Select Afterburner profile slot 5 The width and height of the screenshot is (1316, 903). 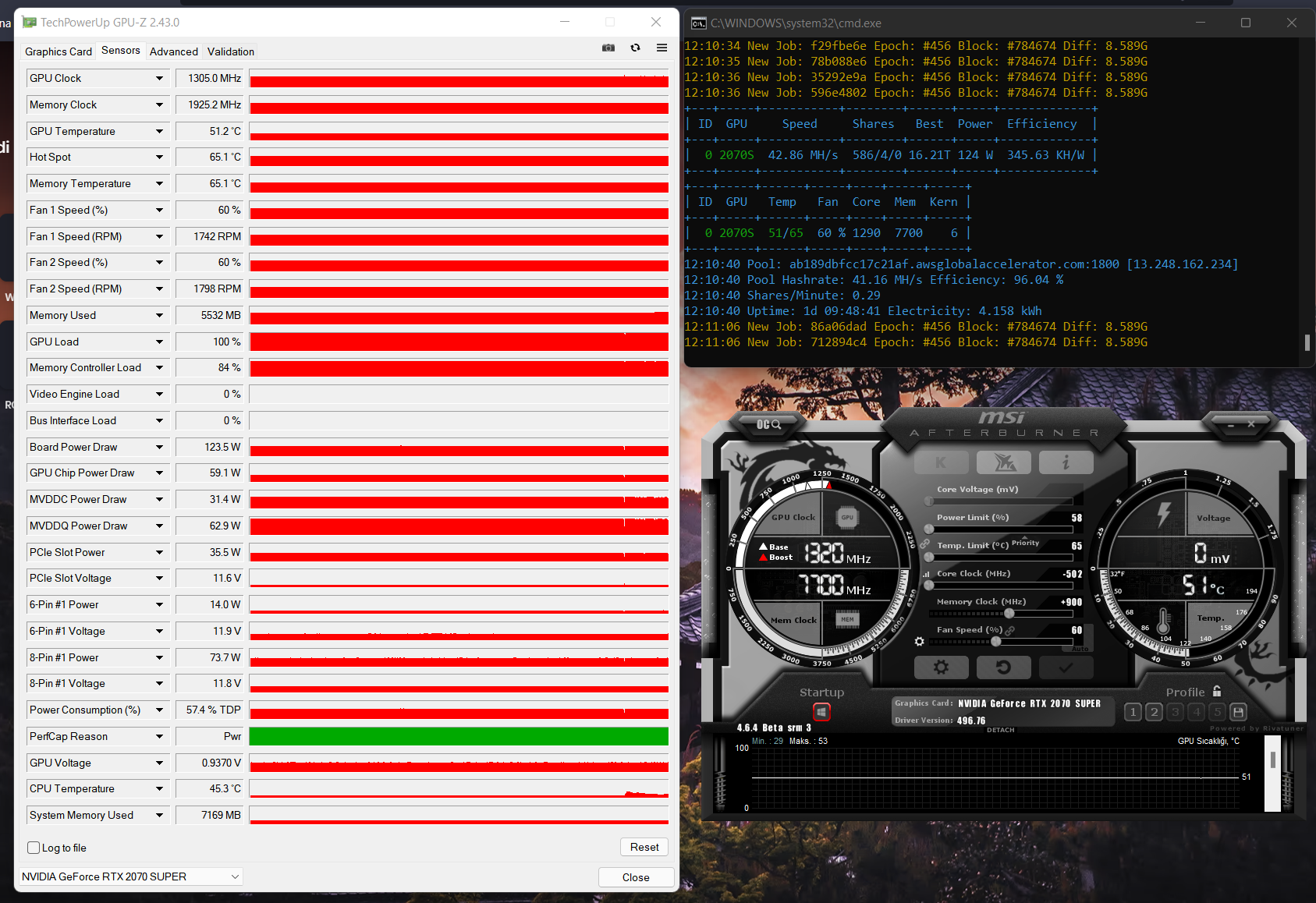pos(1218,712)
